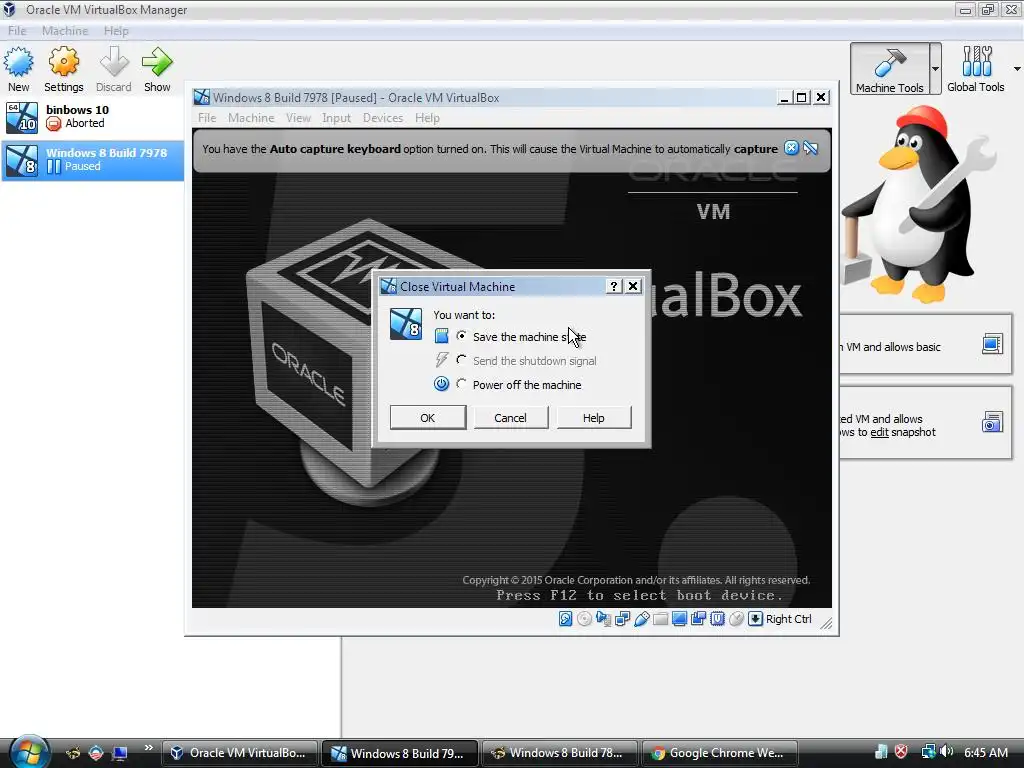
Task: Open Input menu in the VM window
Action: click(336, 118)
